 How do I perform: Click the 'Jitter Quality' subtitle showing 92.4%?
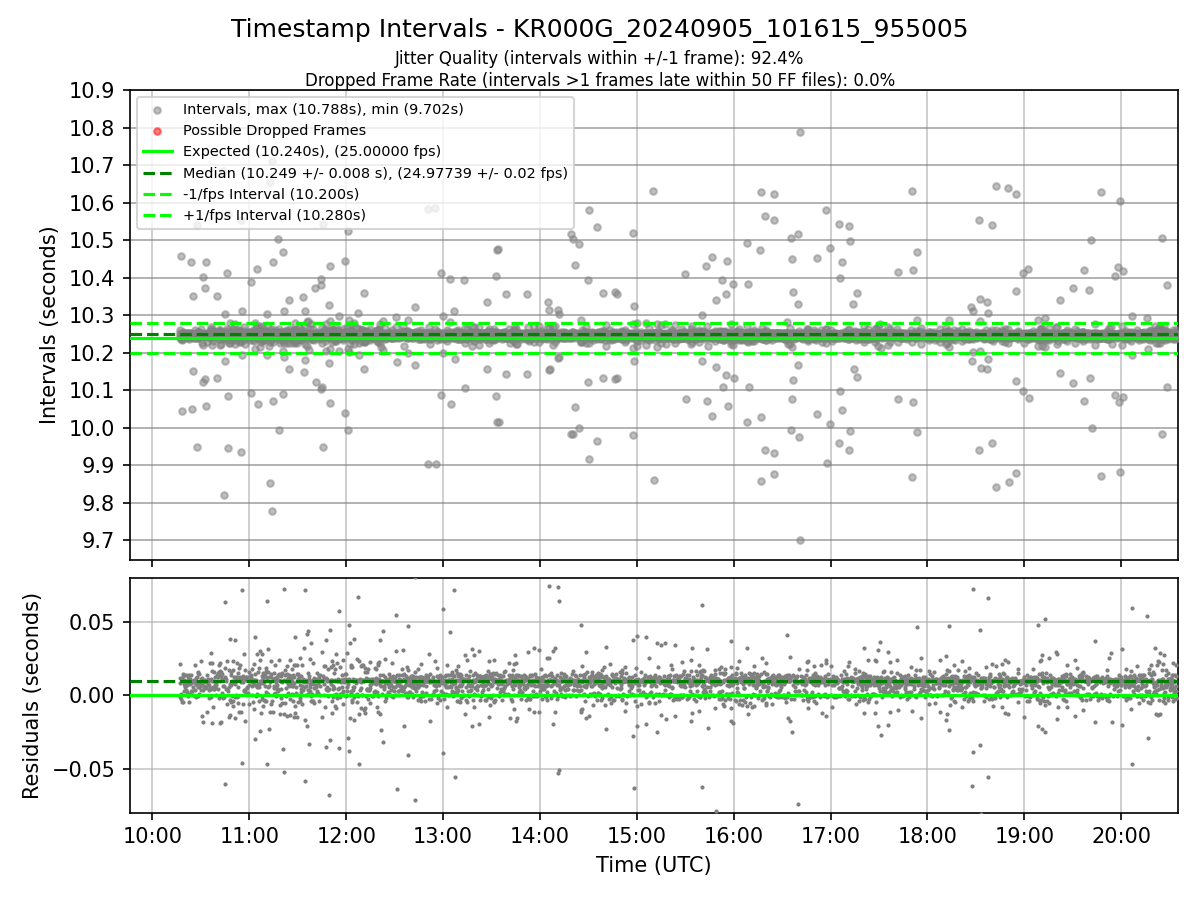click(599, 59)
